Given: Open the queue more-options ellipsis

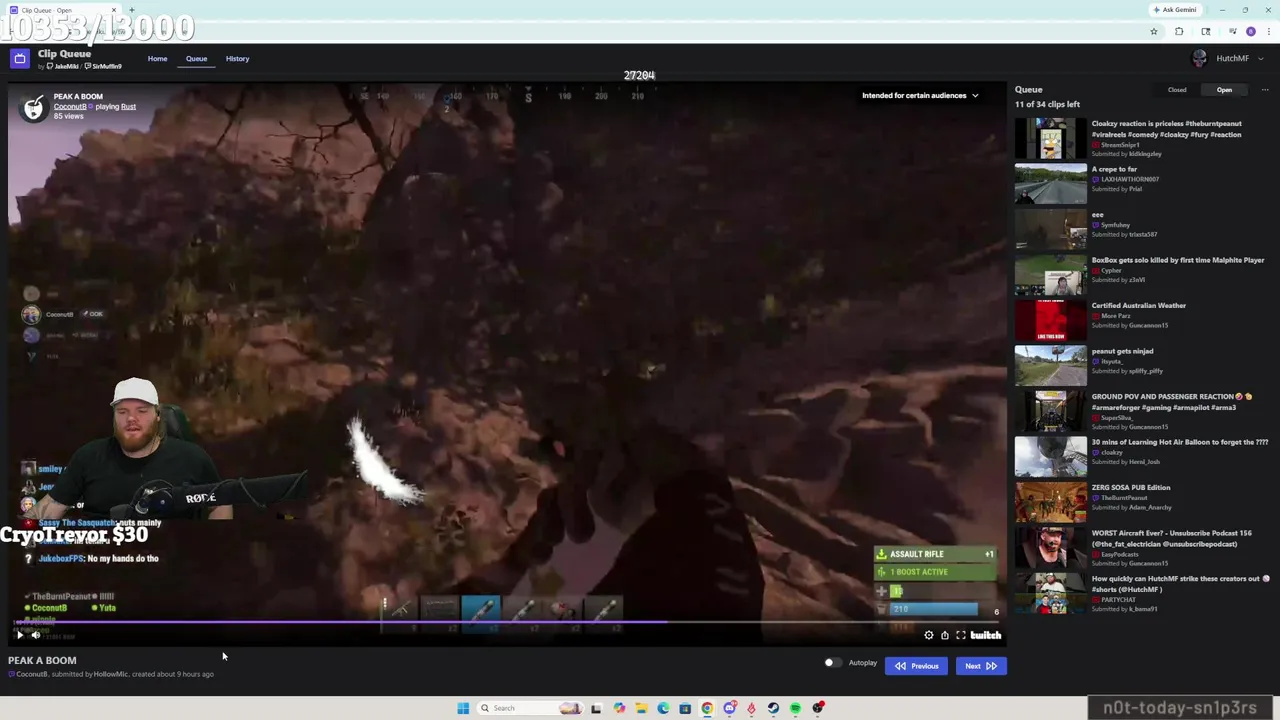Looking at the screenshot, I should click(1265, 90).
